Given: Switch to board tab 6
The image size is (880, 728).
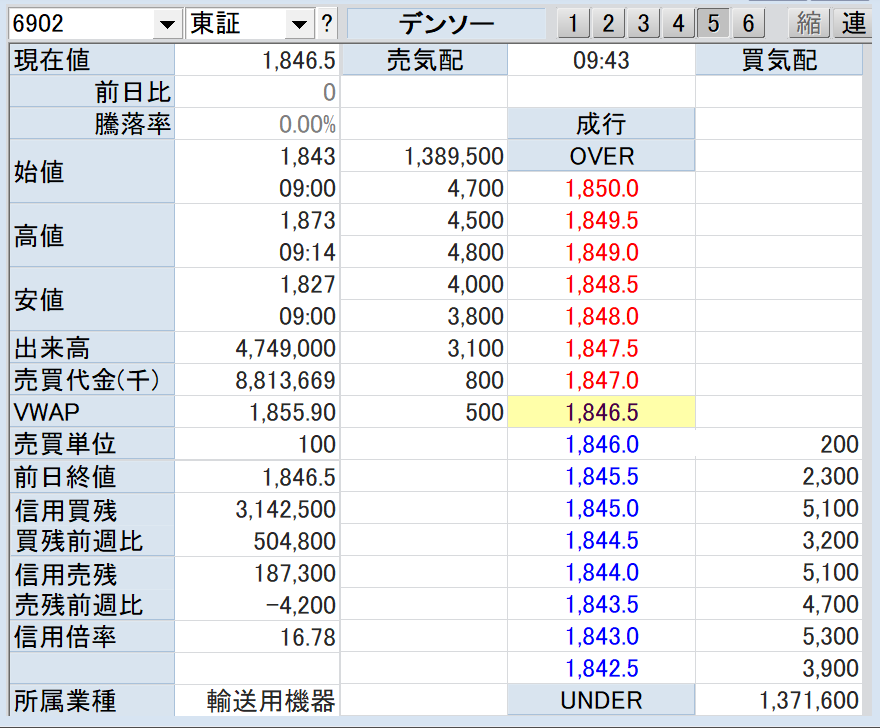Looking at the screenshot, I should [x=748, y=23].
